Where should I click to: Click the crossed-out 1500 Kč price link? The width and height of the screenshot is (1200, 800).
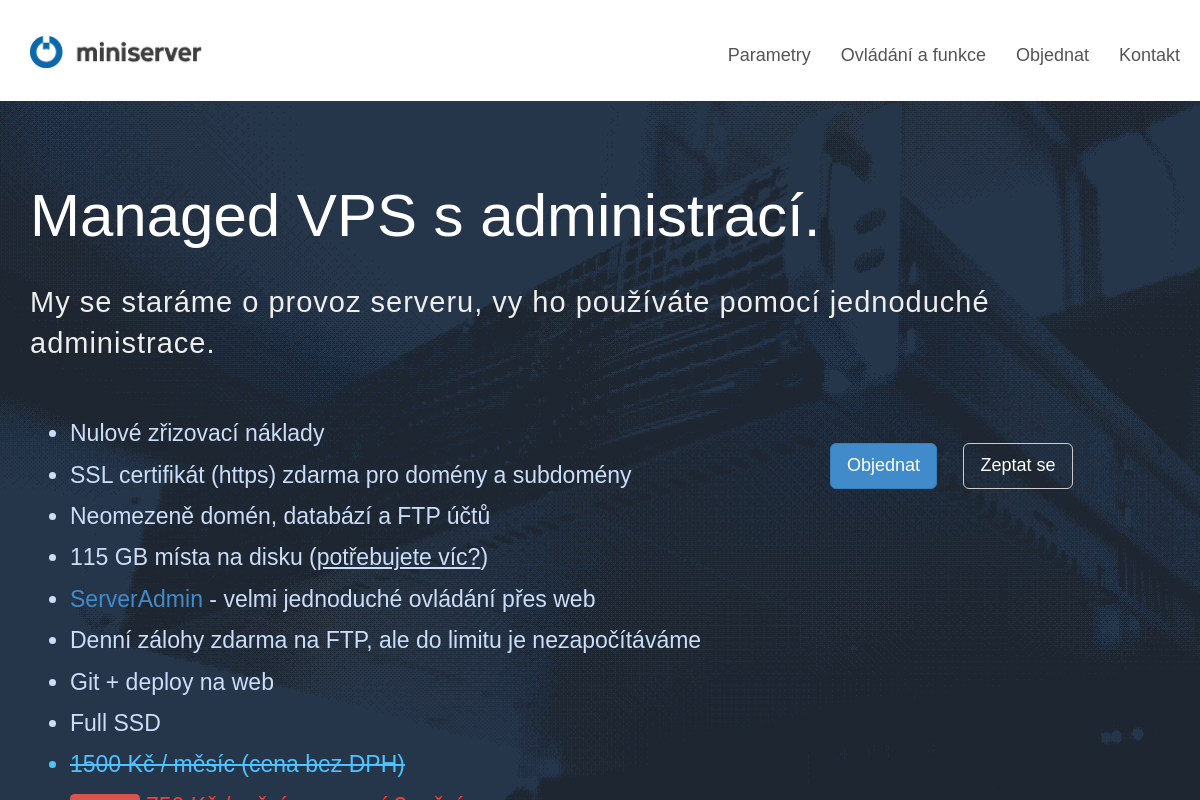point(237,763)
